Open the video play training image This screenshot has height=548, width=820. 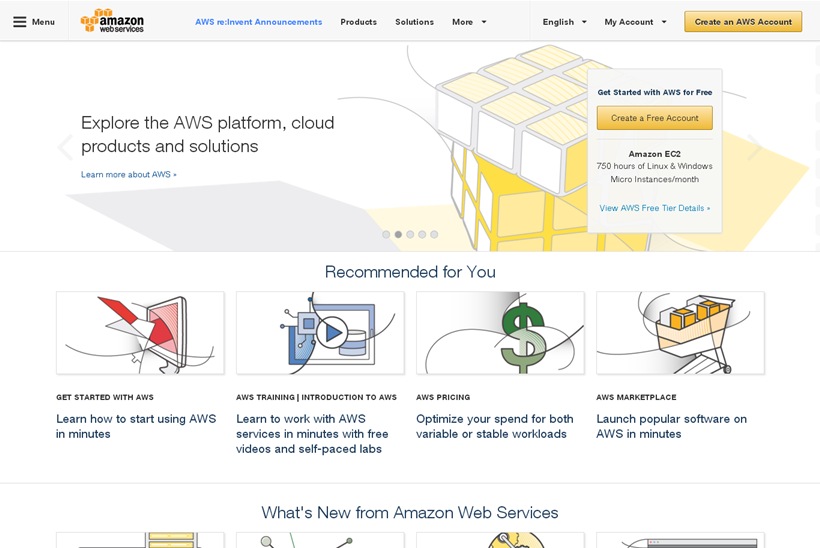pyautogui.click(x=320, y=333)
